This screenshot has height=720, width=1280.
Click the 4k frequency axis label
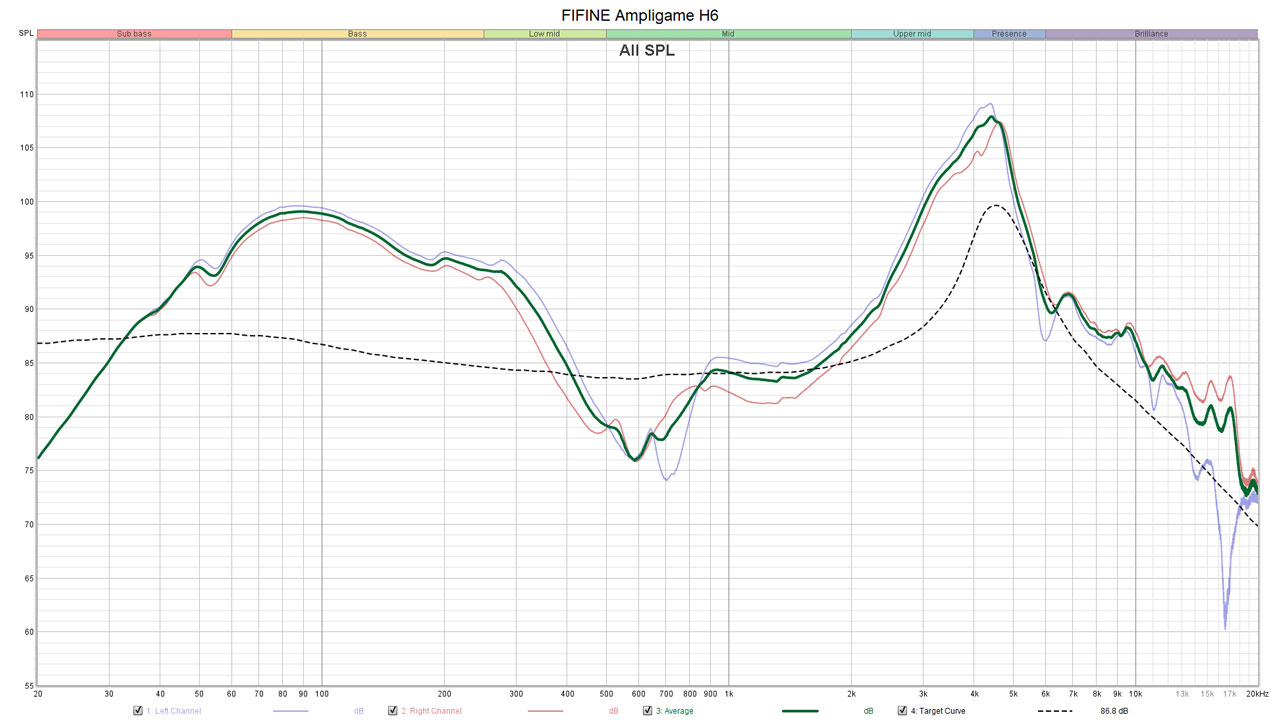pyautogui.click(x=974, y=693)
